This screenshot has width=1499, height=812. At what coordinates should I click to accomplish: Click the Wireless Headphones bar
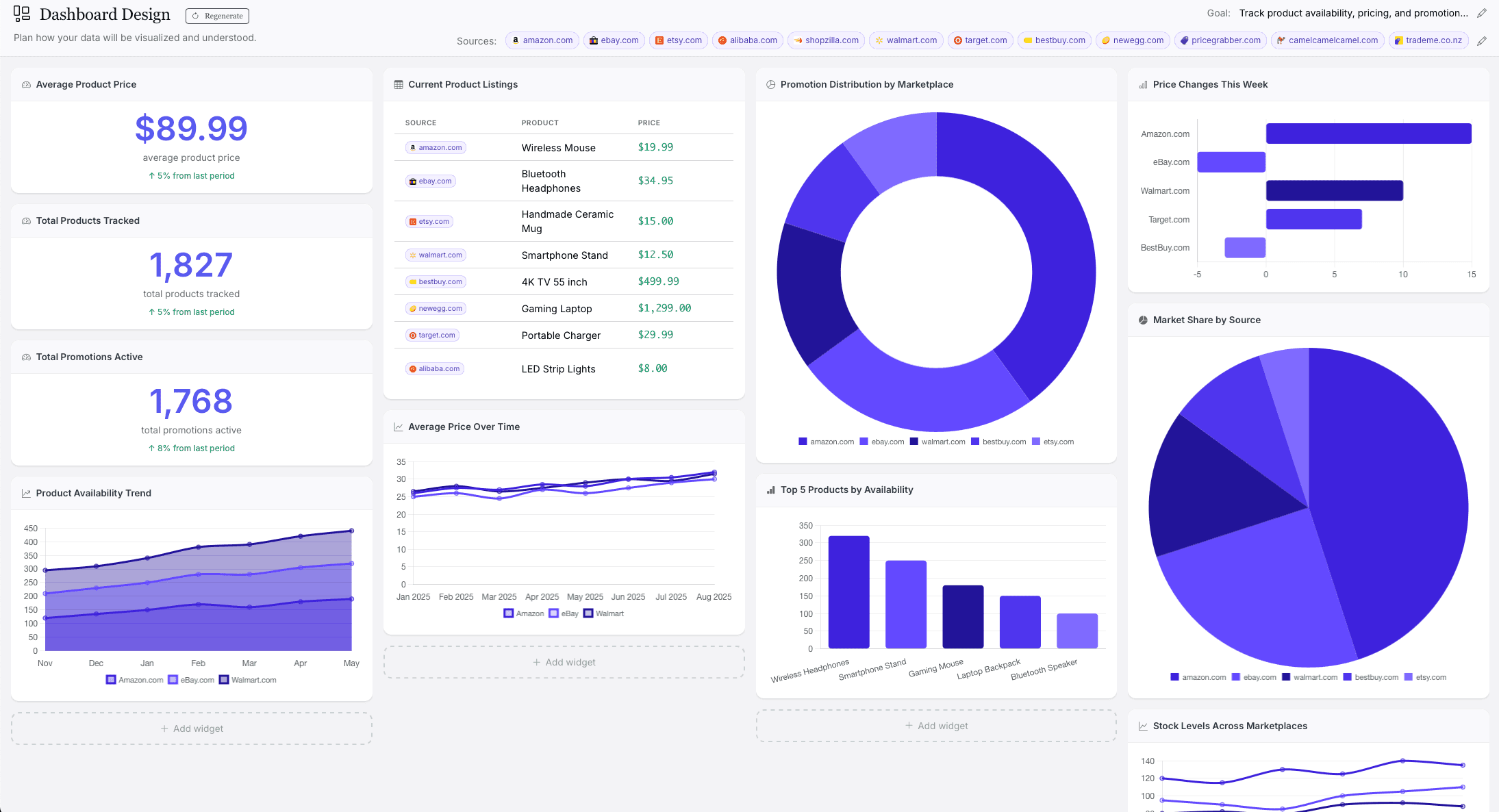[x=848, y=592]
